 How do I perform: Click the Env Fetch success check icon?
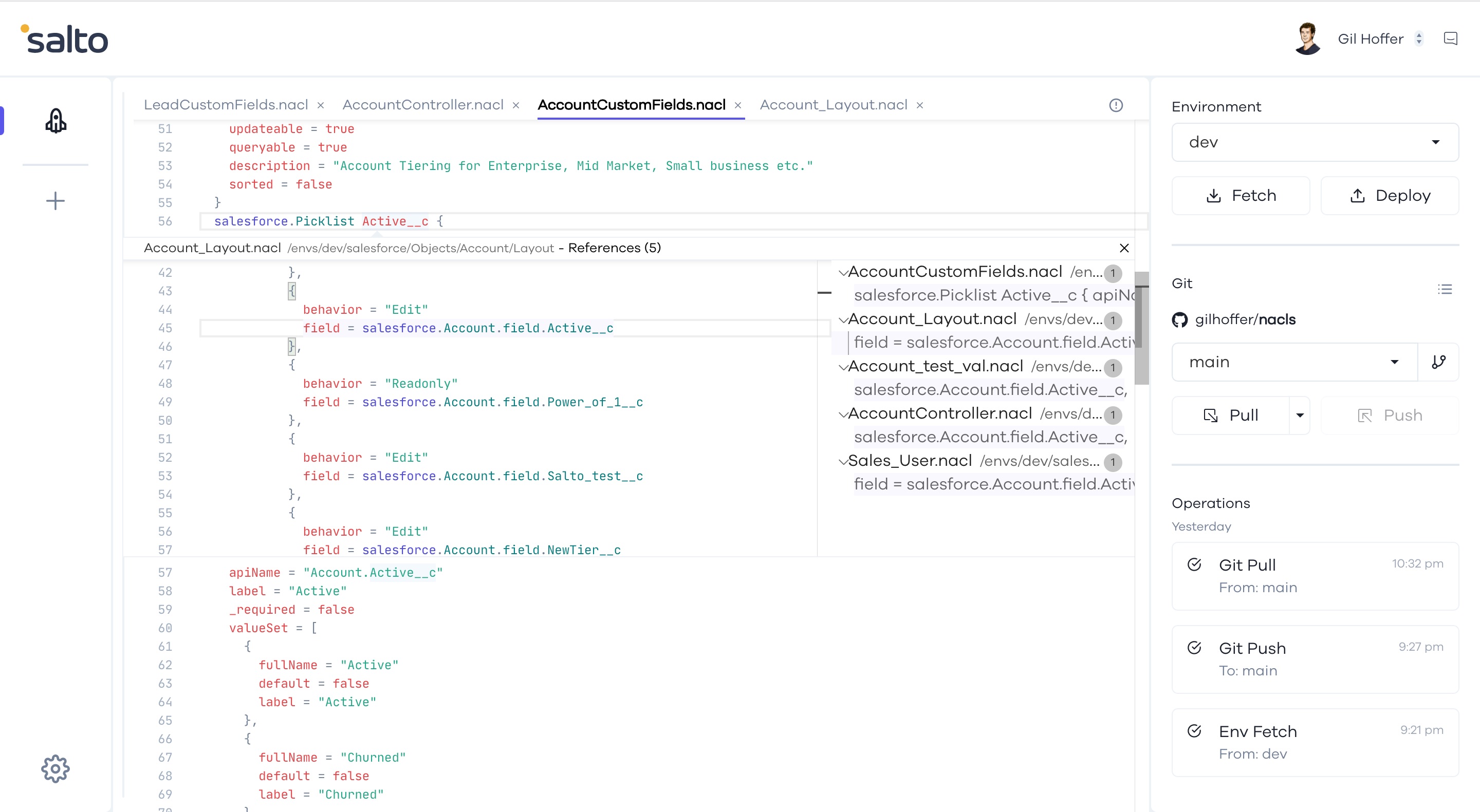[1194, 730]
